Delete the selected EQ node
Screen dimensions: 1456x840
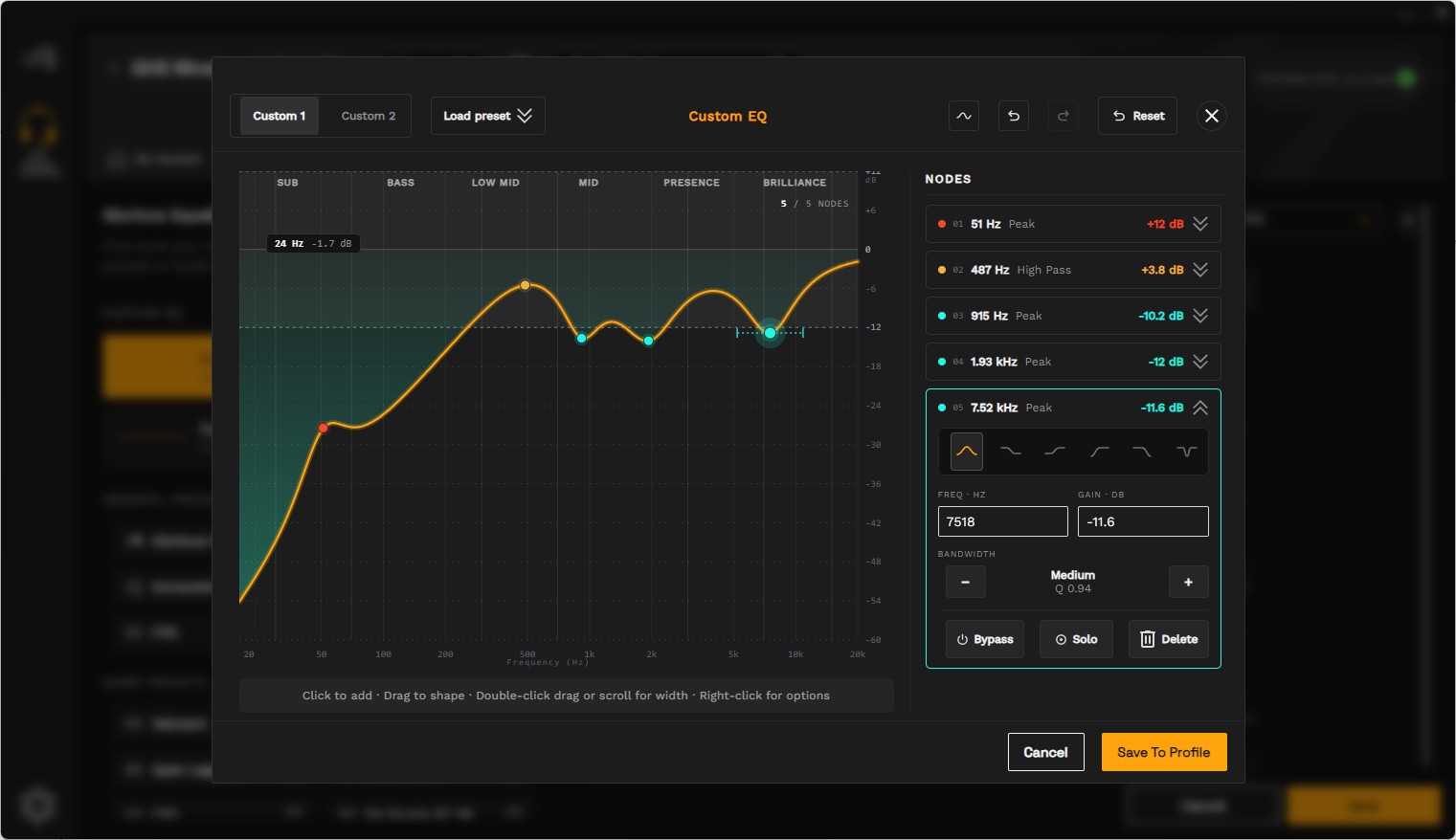click(1169, 639)
